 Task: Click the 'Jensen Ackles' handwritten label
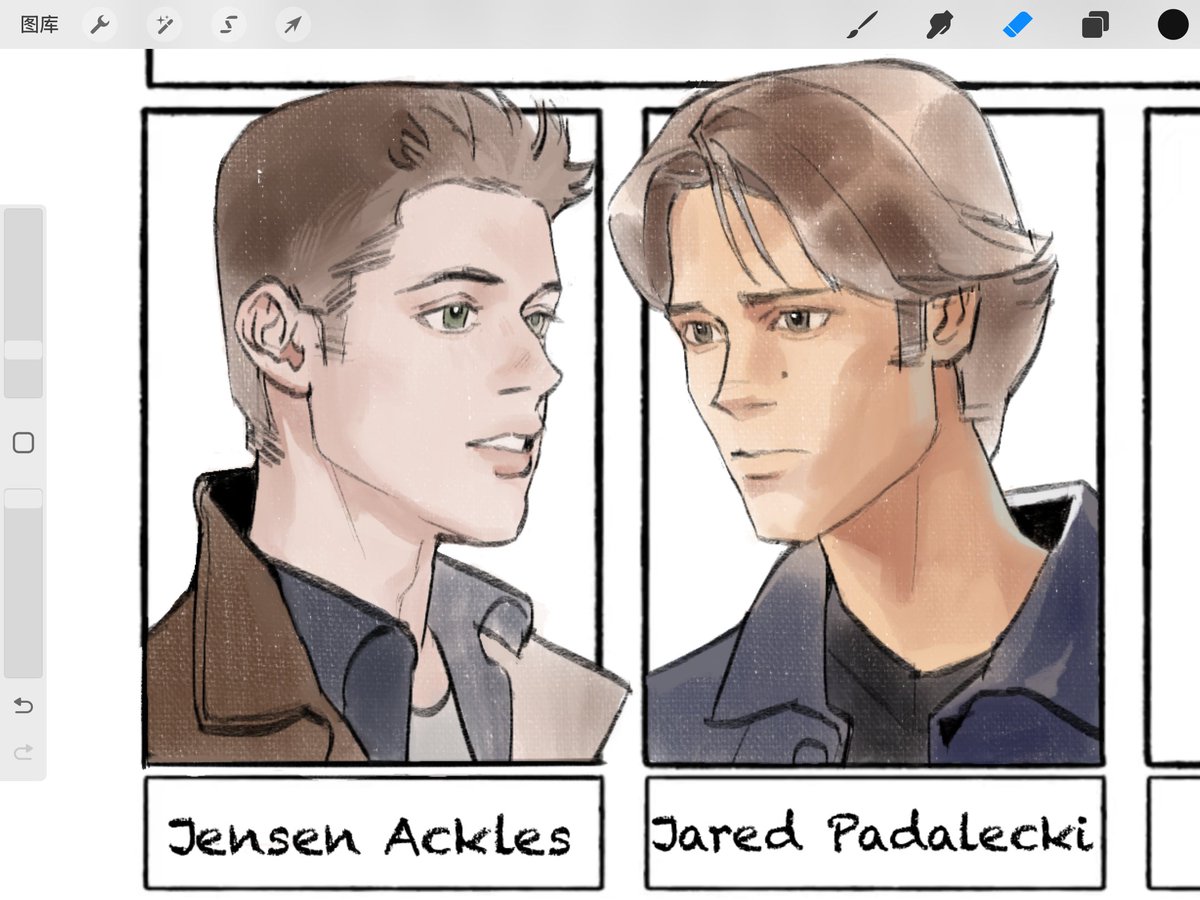(369, 837)
